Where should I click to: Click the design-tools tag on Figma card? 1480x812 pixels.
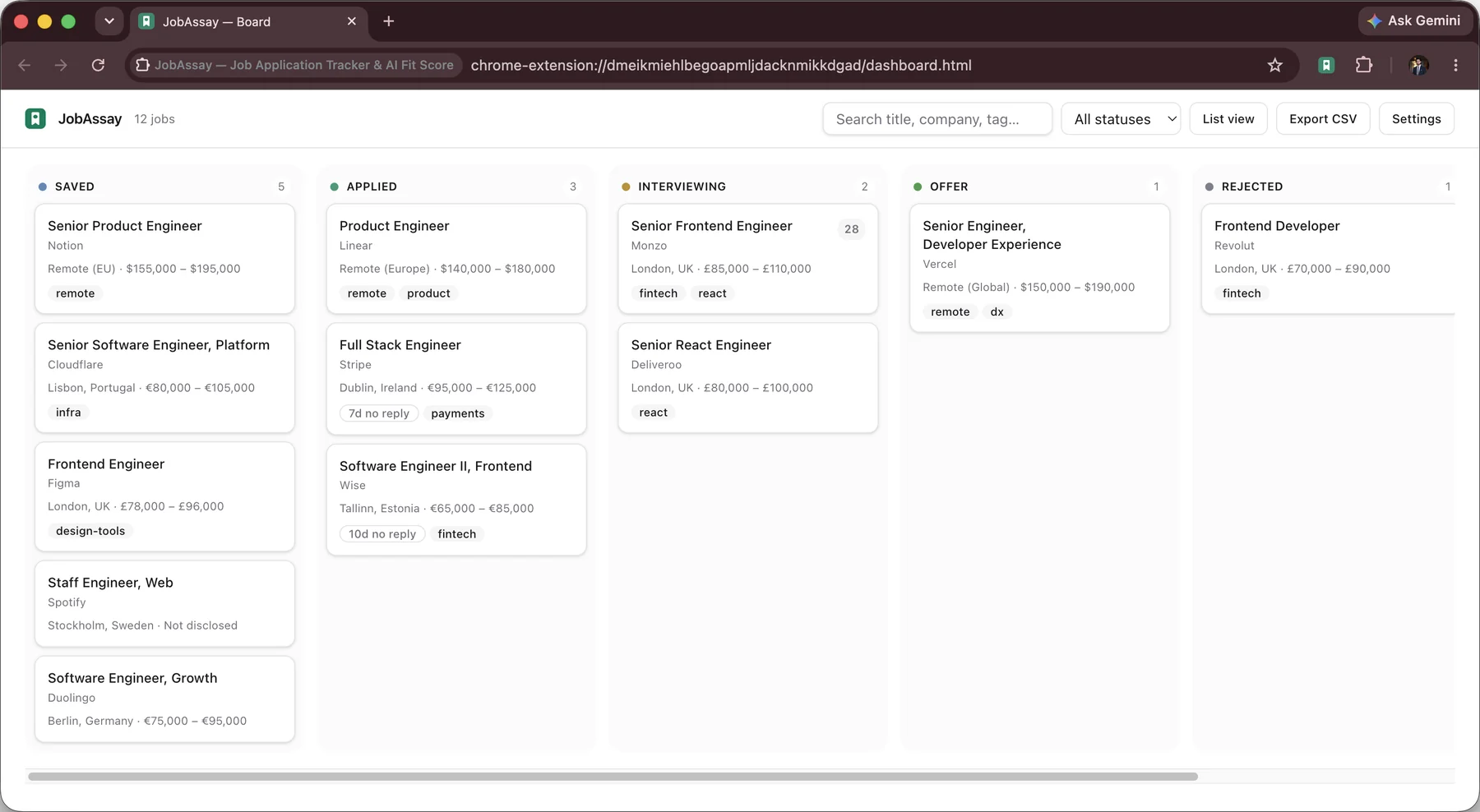[x=90, y=531]
